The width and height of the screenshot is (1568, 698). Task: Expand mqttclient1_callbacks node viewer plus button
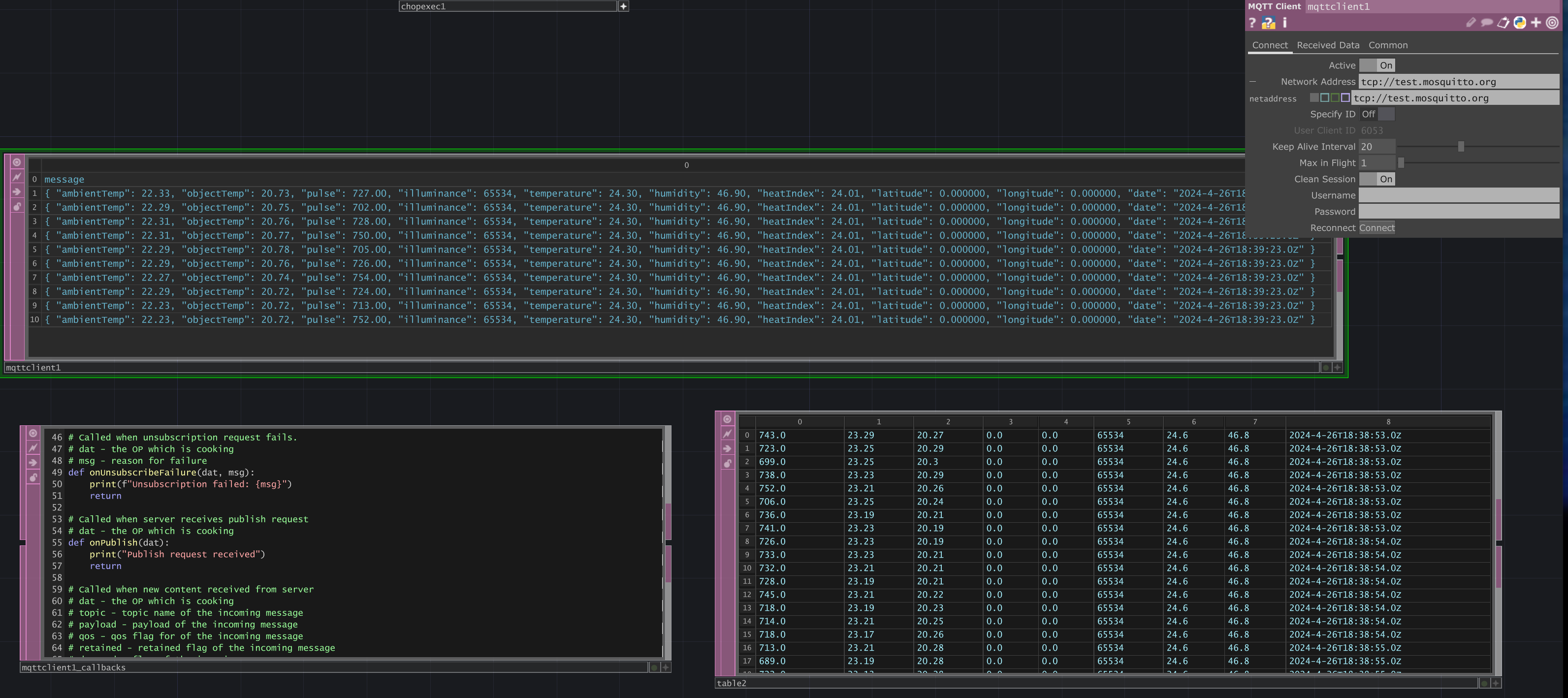point(666,667)
